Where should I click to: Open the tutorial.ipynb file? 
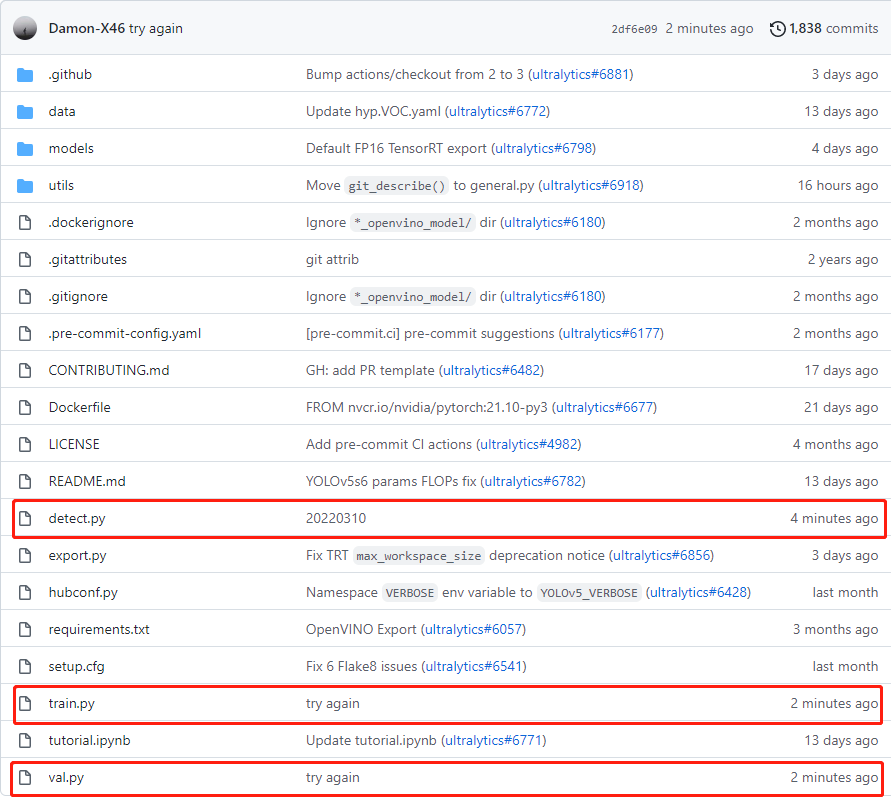[89, 740]
